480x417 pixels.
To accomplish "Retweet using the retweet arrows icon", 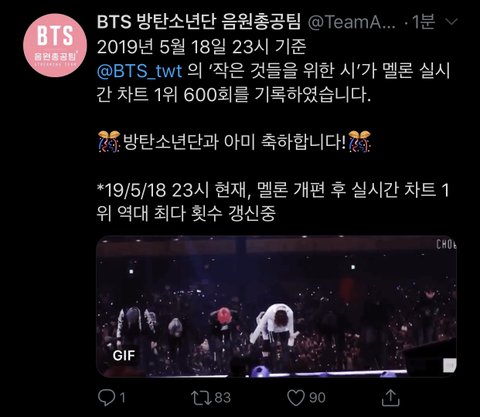I will pyautogui.click(x=201, y=398).
